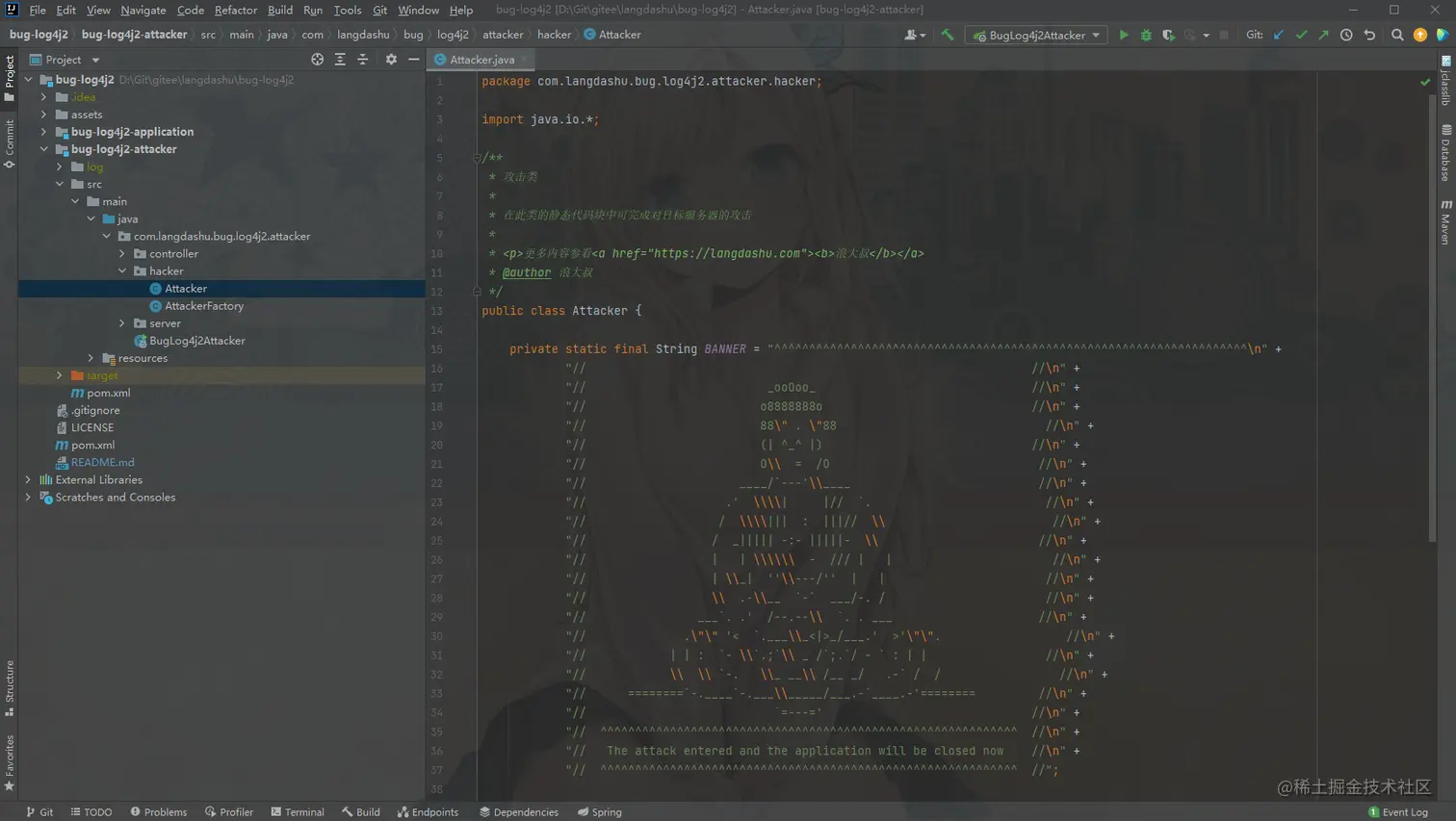This screenshot has width=1456, height=821.
Task: Open the Problems tool window
Action: coord(159,812)
